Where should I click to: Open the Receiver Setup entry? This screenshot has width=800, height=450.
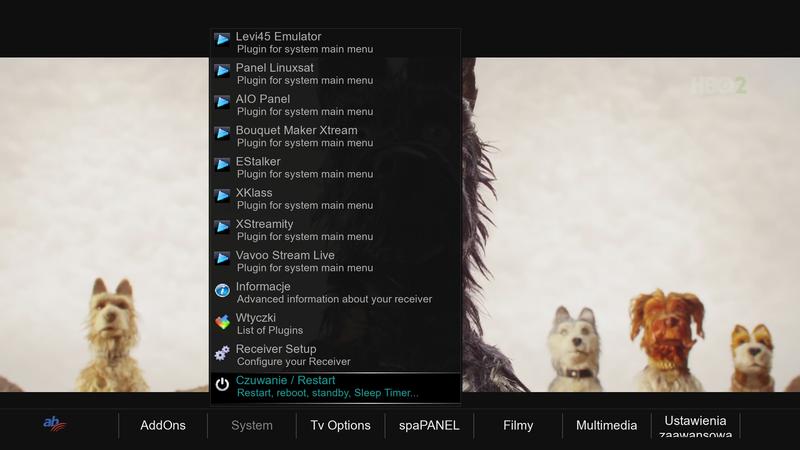(x=335, y=355)
